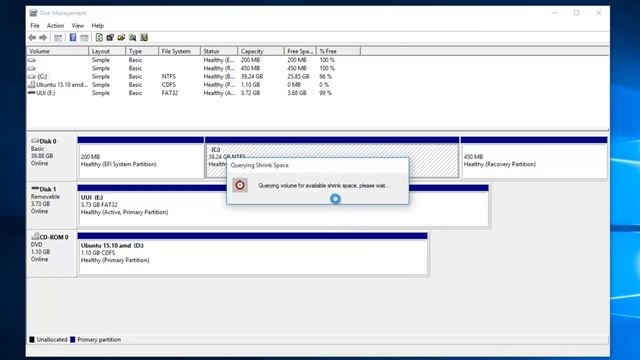Click the NTFS file system cell
The image size is (640, 360).
click(x=169, y=76)
